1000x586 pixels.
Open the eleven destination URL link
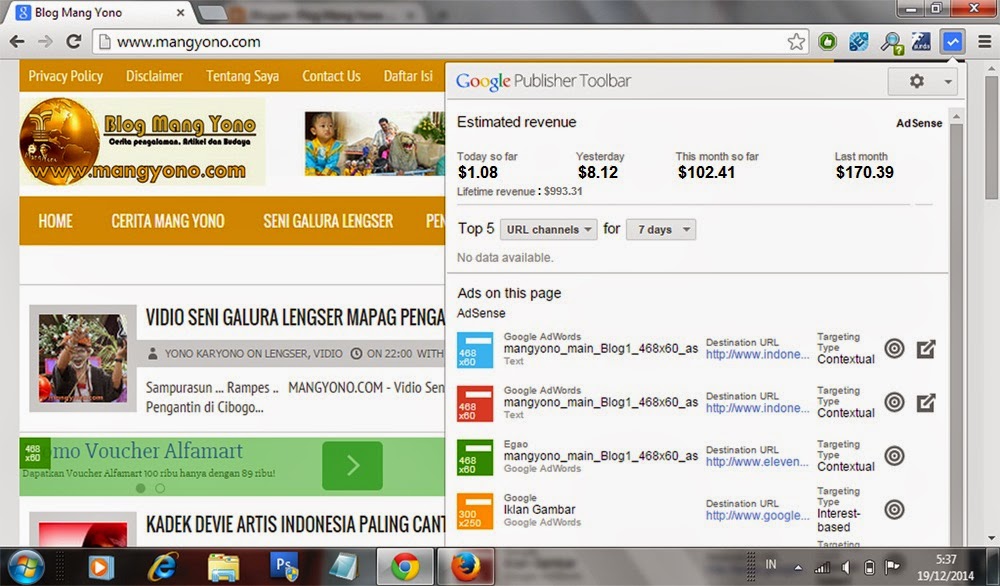click(x=757, y=462)
